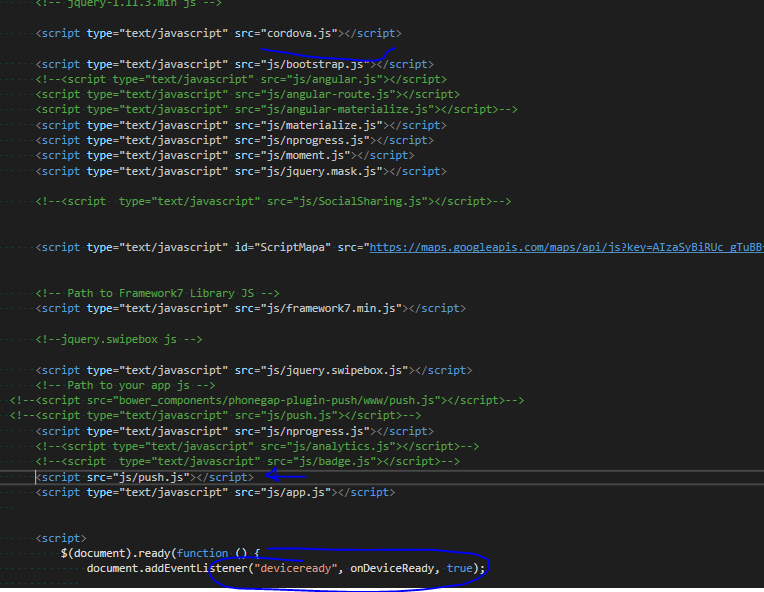The image size is (764, 592).
Task: Click the "js/jquery.mask.js" script line
Action: [x=241, y=172]
